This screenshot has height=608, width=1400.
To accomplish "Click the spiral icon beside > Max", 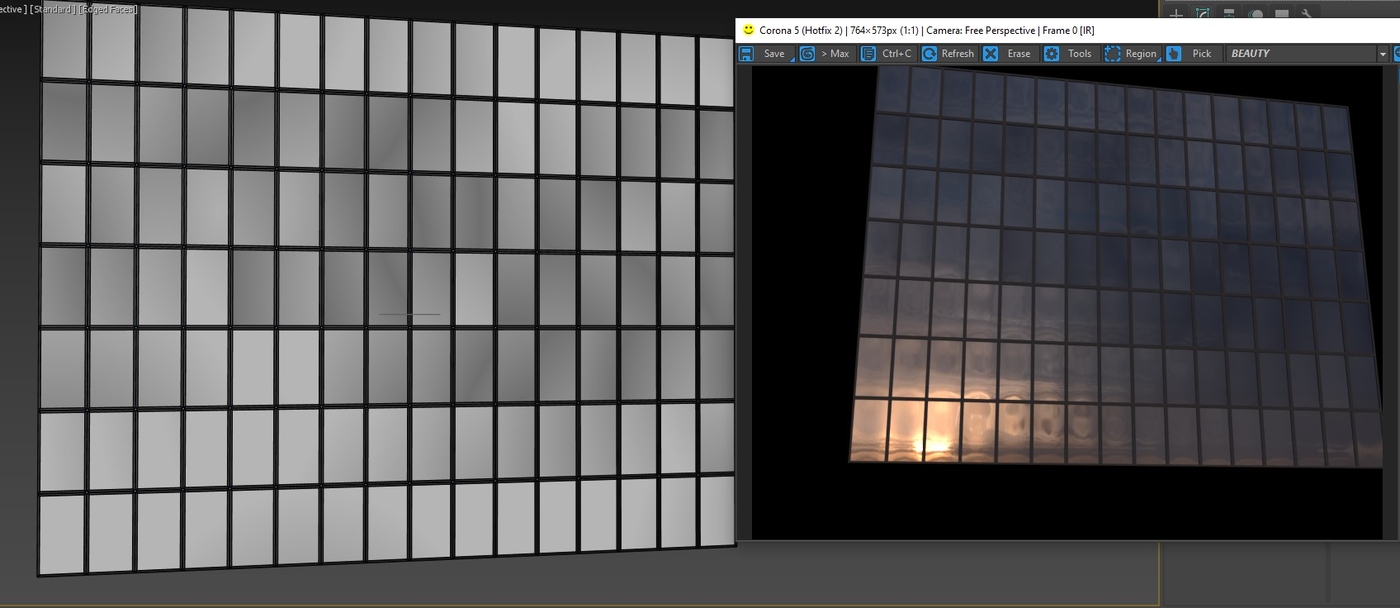I will (x=807, y=54).
